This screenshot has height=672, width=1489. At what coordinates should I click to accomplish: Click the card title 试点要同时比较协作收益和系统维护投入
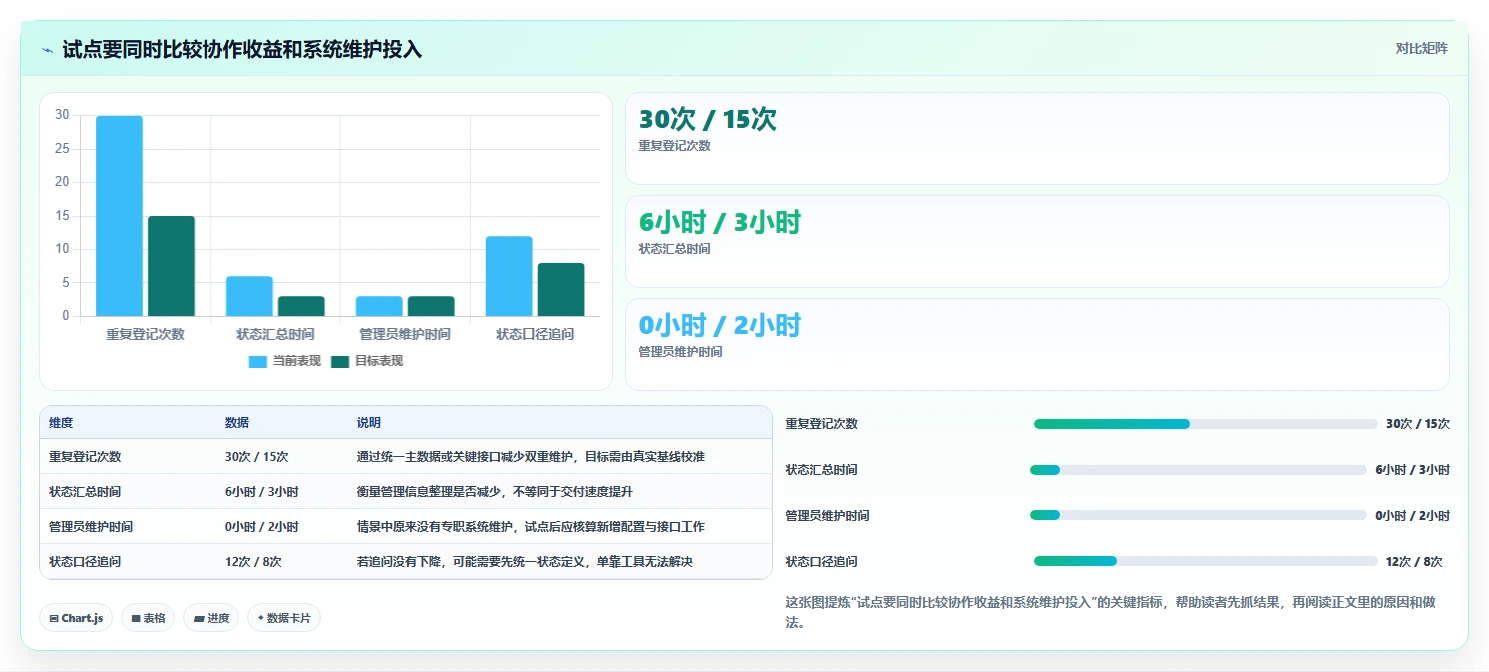242,49
